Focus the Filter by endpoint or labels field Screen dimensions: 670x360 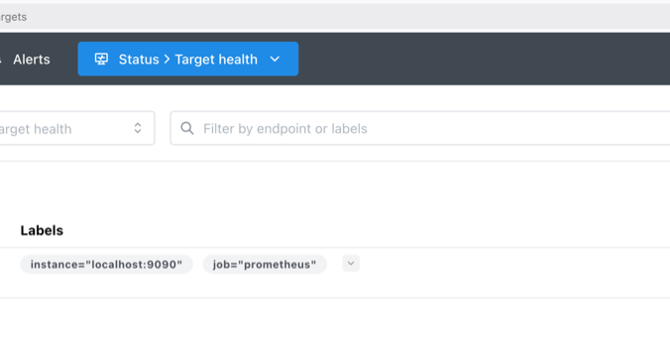point(420,128)
